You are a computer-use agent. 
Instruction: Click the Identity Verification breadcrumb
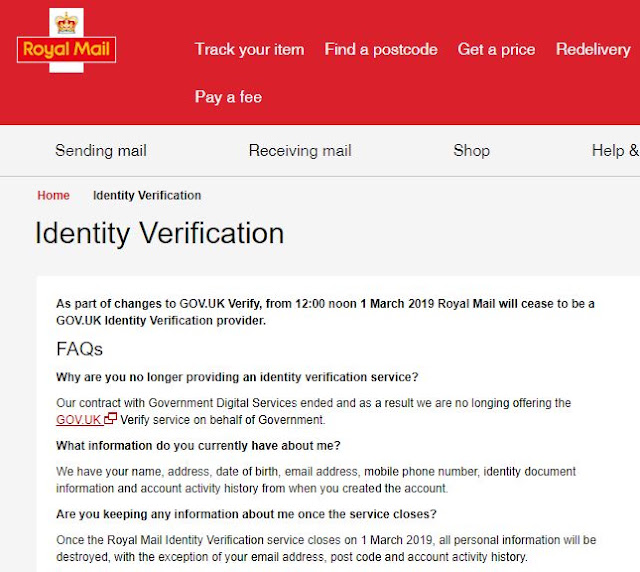(147, 196)
